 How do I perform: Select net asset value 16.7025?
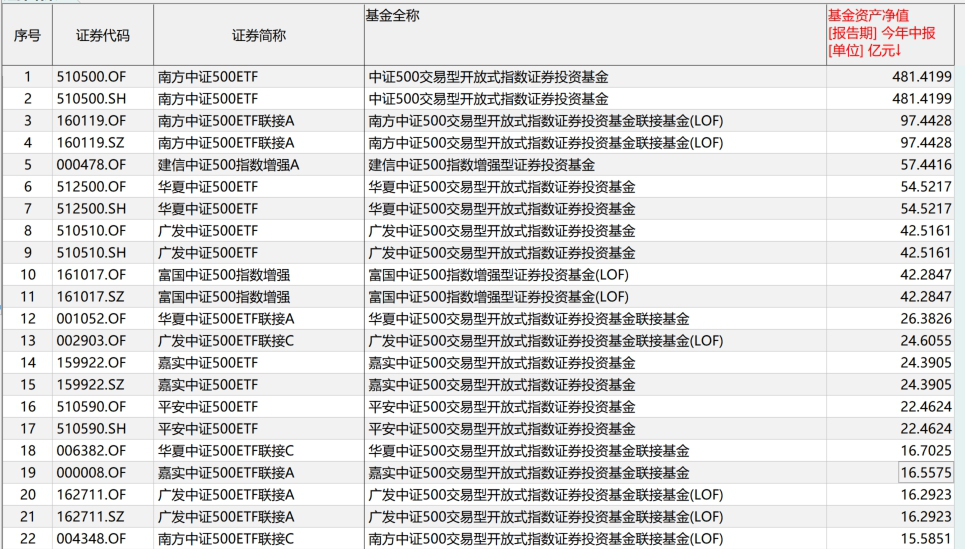point(926,451)
